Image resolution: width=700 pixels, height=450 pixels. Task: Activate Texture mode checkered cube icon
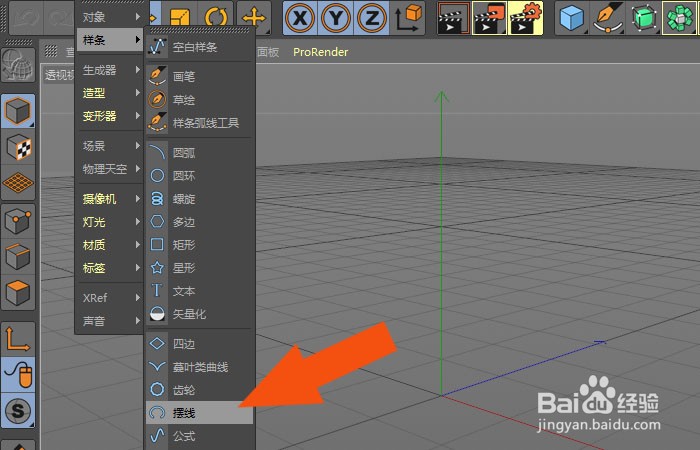coord(18,147)
